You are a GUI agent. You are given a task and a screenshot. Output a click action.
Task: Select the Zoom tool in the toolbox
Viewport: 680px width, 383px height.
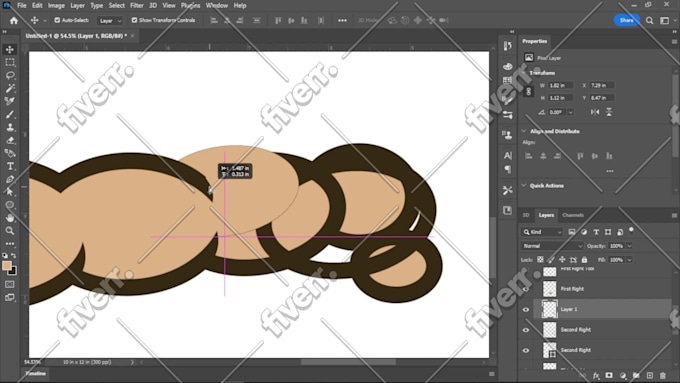click(x=10, y=231)
